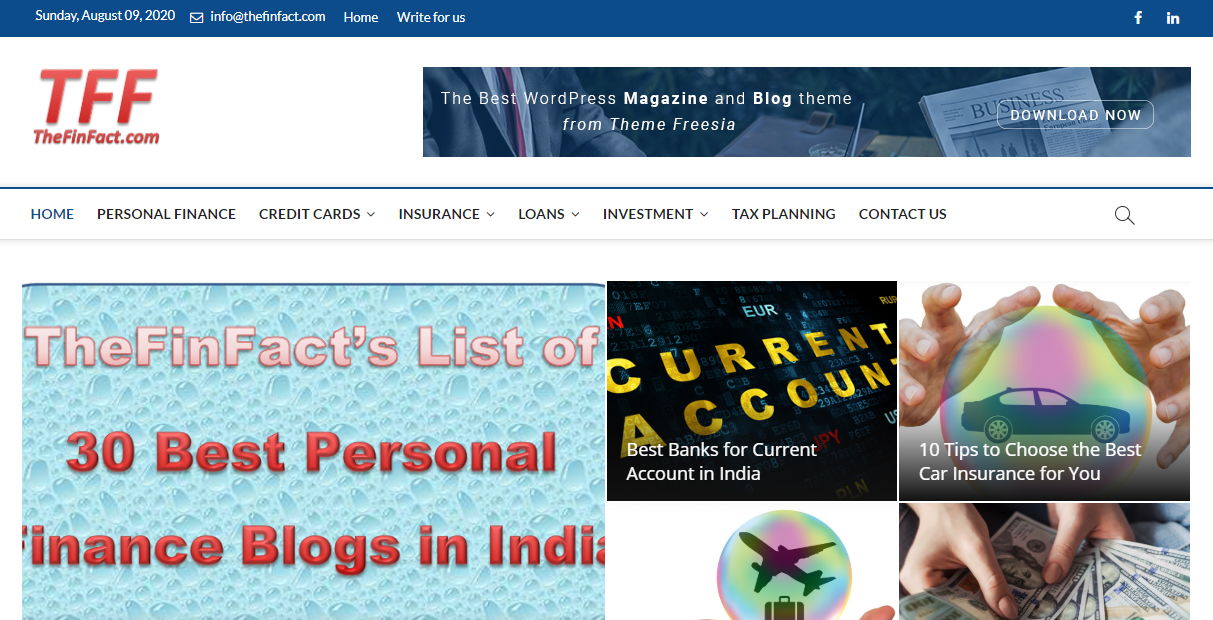Image resolution: width=1213 pixels, height=620 pixels.
Task: Open 10 Tips Car Insurance article
Action: (x=1030, y=462)
